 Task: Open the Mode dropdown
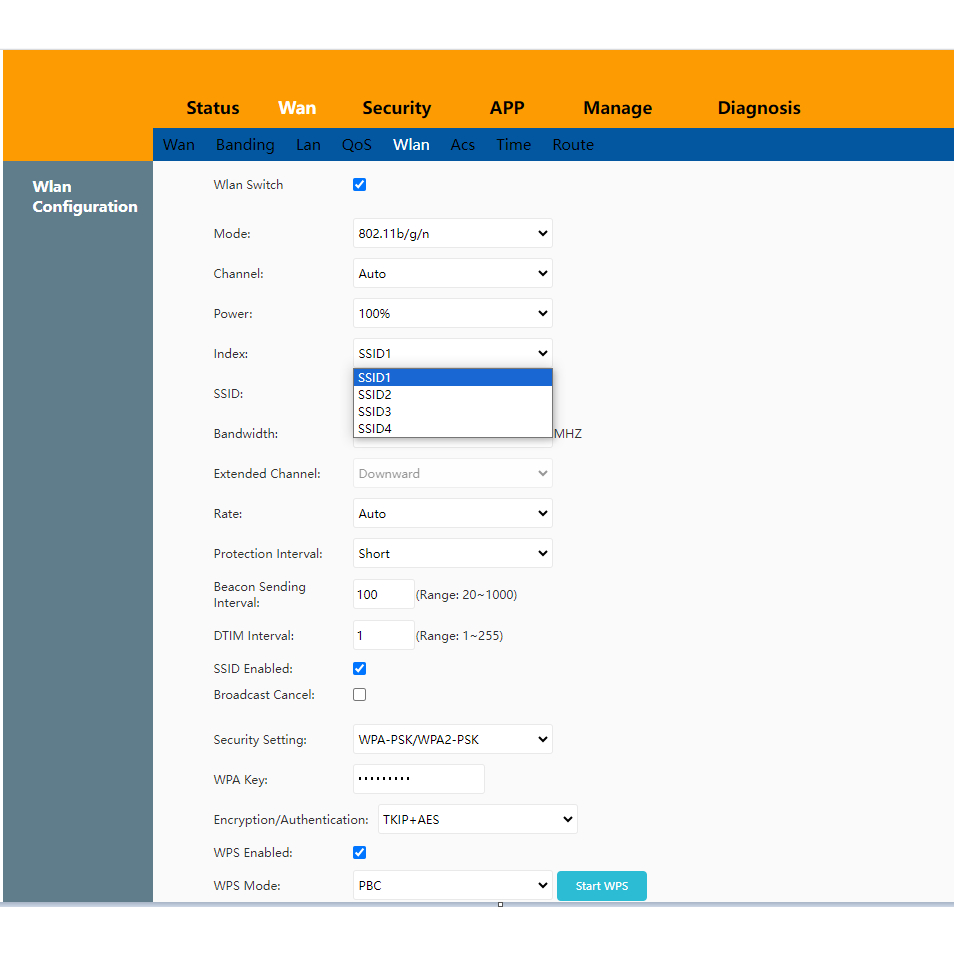click(x=452, y=234)
